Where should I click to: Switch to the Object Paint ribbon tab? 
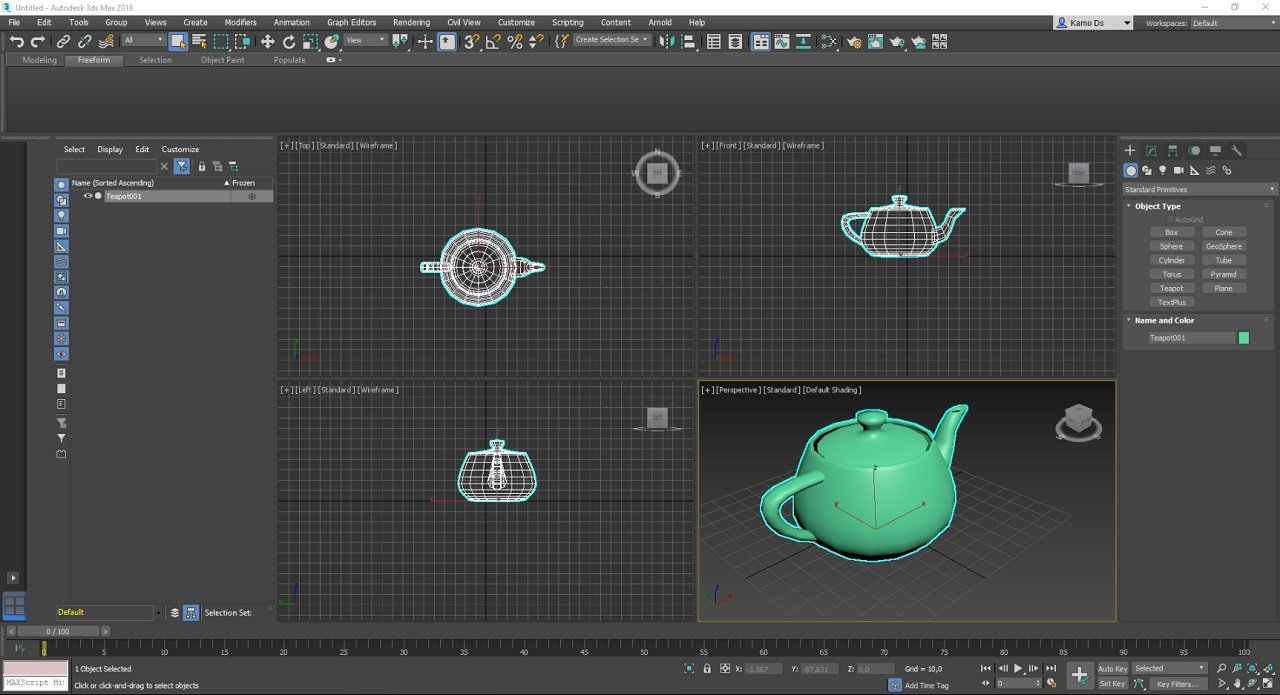coord(222,60)
